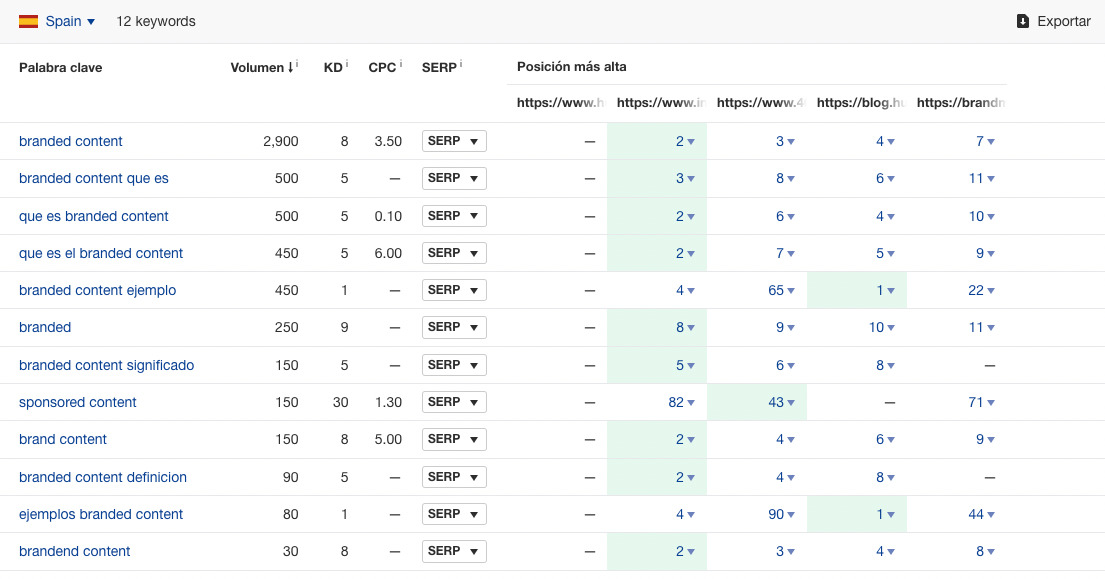Screen dimensions: 1105x579
Task: Open the keyword "branded content que es"
Action: coord(94,178)
